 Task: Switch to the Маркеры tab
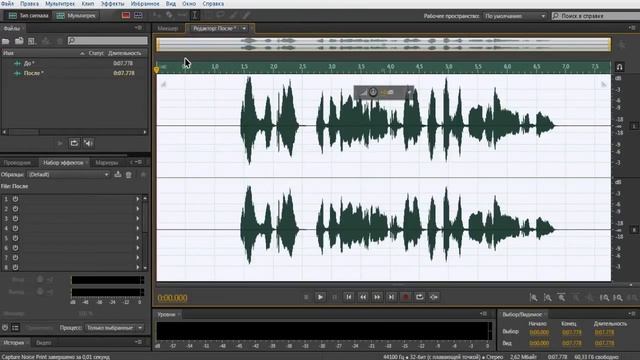[107, 162]
